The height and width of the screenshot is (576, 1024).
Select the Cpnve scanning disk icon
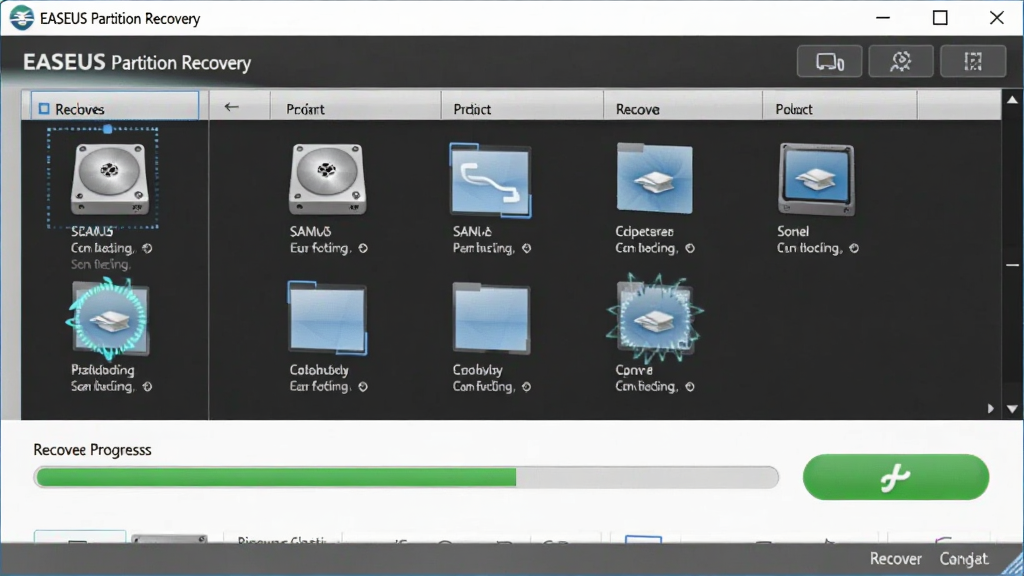pos(654,319)
